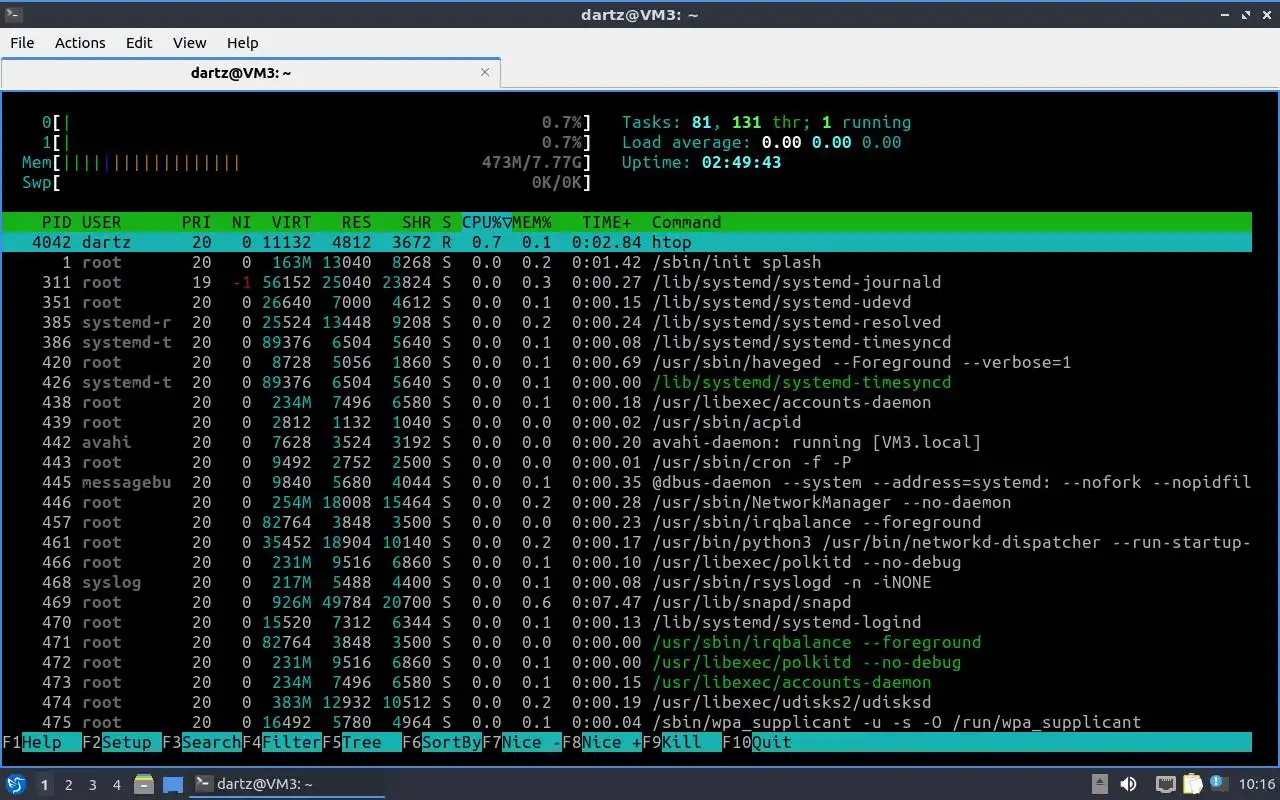Image resolution: width=1280 pixels, height=800 pixels.
Task: Sort by the Command column header
Action: click(x=687, y=222)
